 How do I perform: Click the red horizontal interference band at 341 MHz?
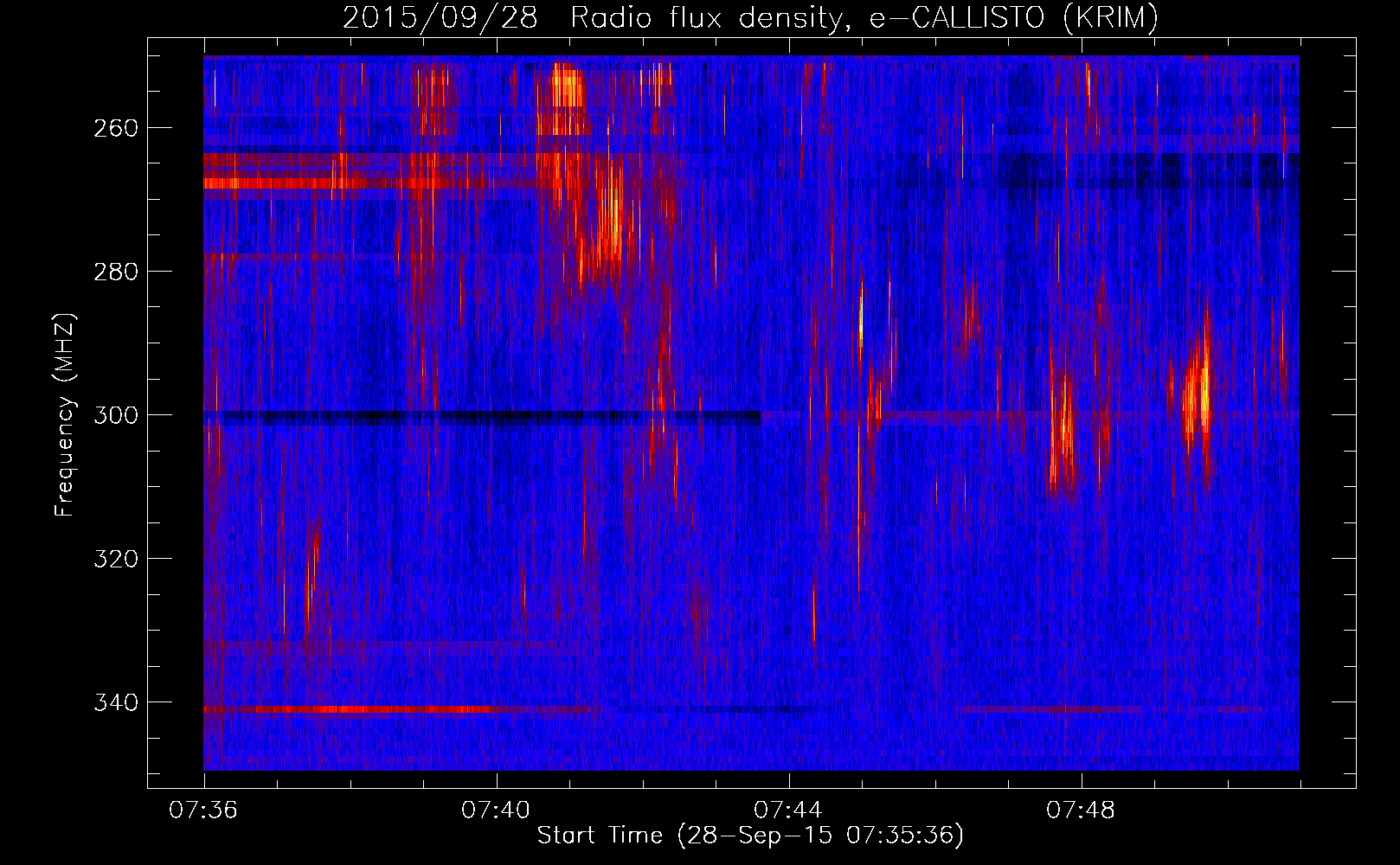click(x=398, y=709)
